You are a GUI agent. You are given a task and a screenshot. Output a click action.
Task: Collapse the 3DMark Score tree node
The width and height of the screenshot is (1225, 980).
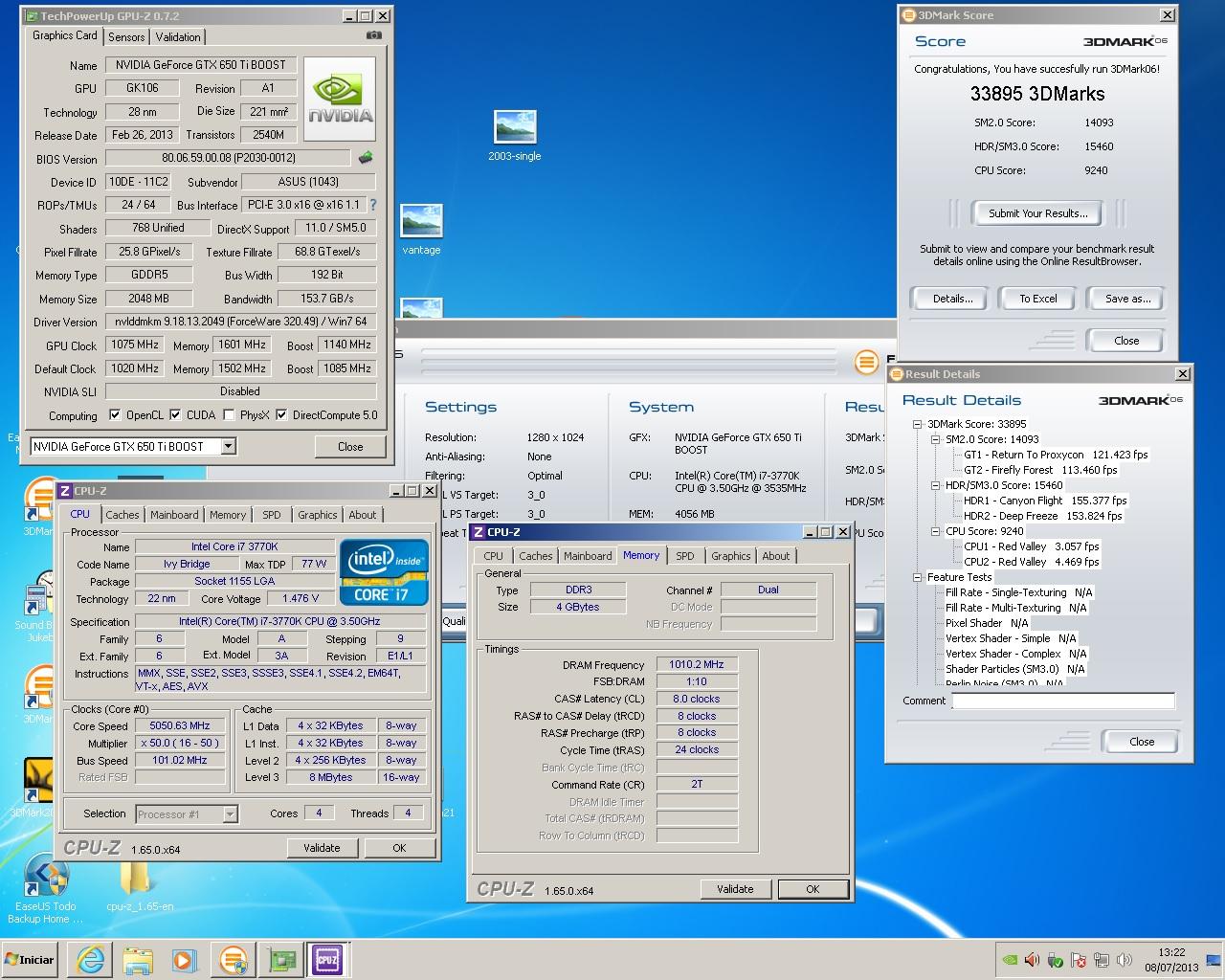click(917, 424)
